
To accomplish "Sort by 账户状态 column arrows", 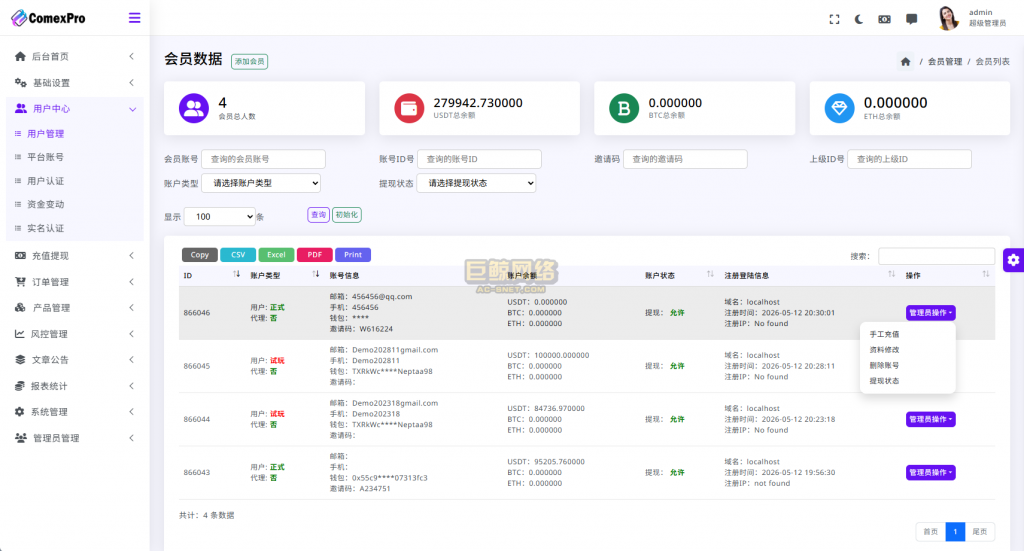I will 710,275.
